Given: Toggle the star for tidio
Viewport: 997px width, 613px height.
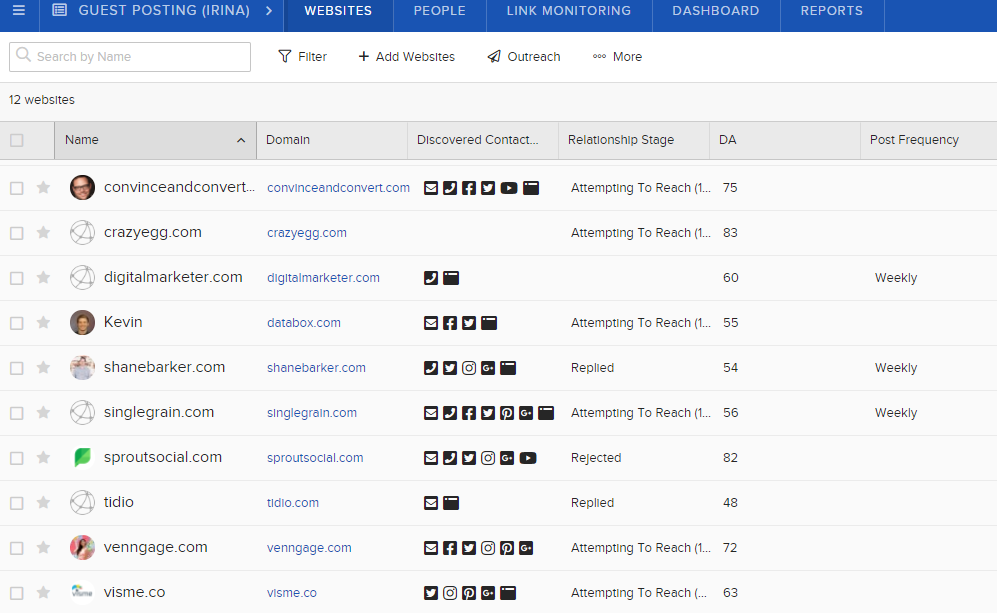Looking at the screenshot, I should 43,503.
